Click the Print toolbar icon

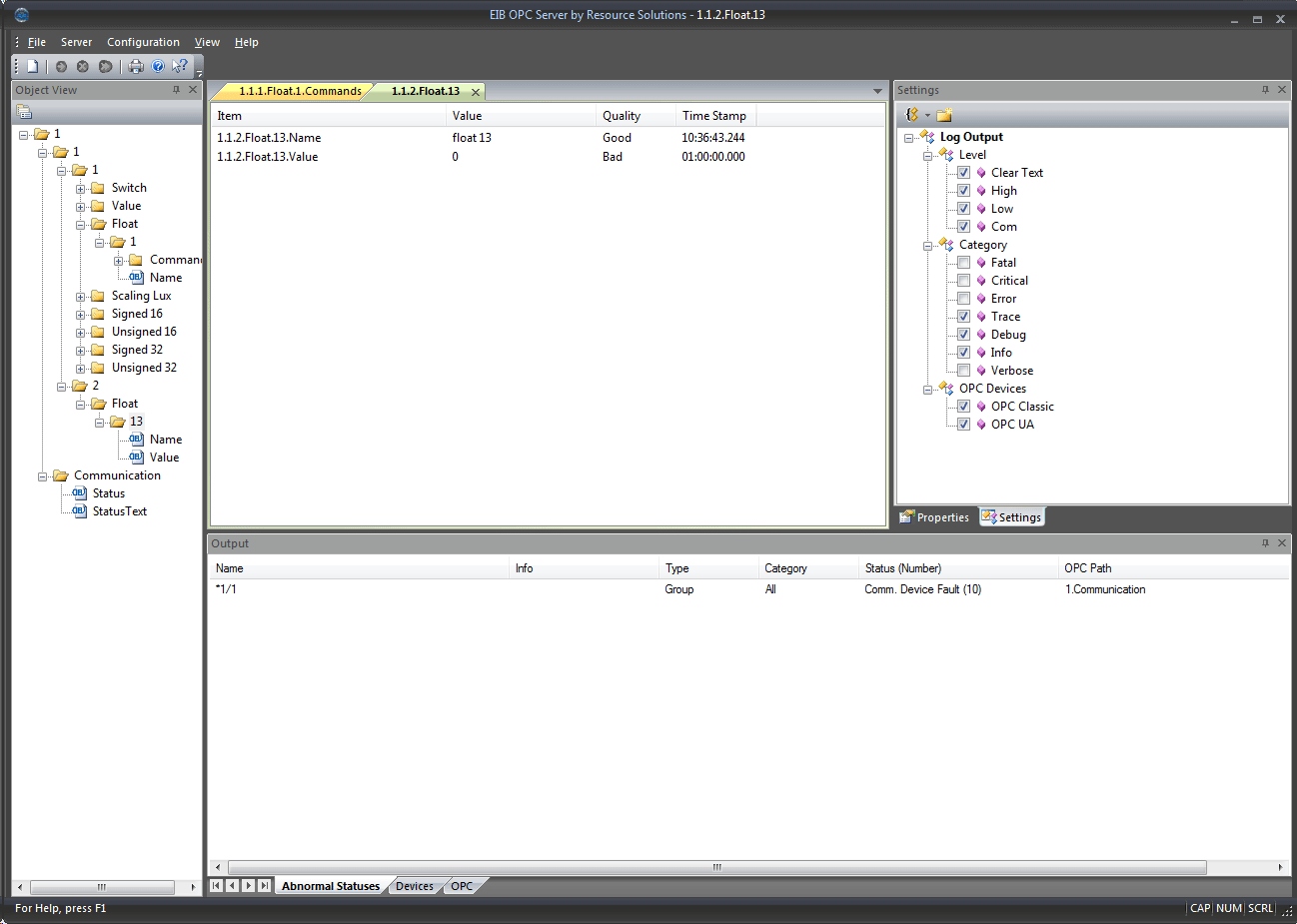136,67
